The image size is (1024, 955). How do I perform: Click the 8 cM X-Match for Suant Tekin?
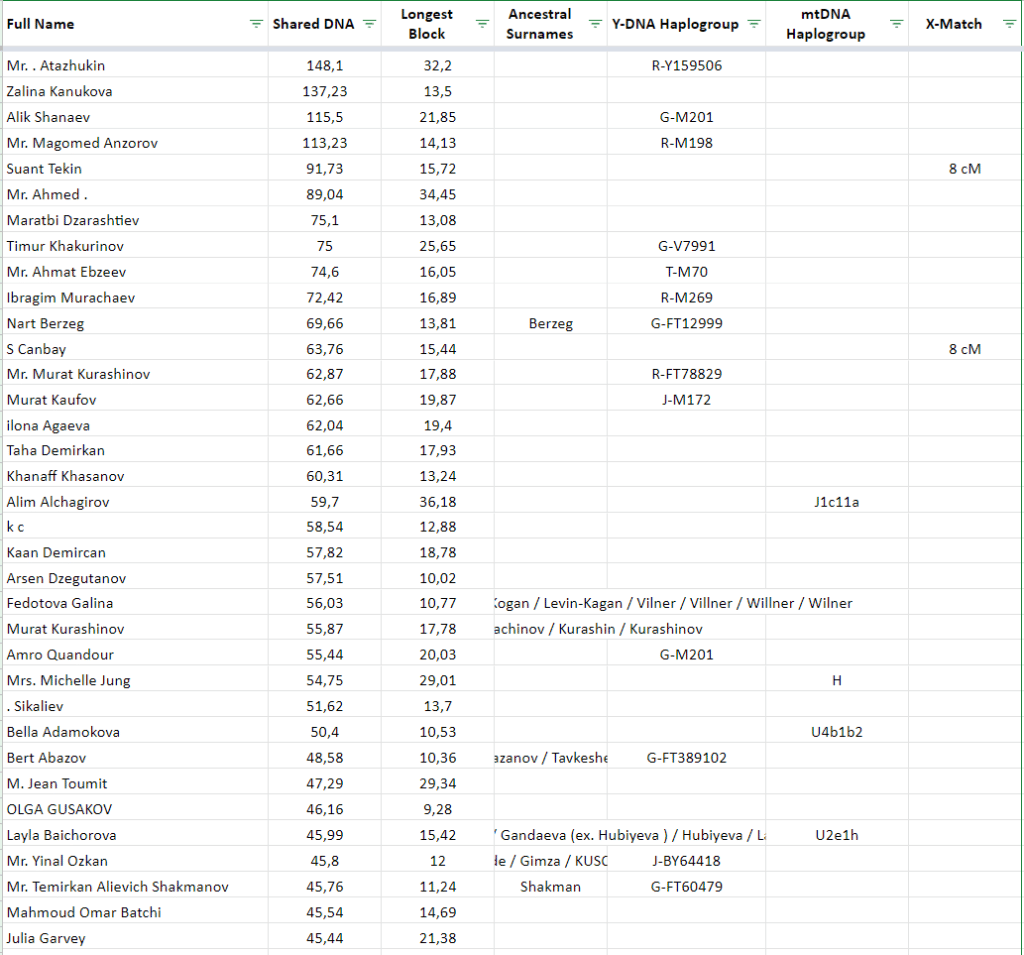[x=965, y=169]
